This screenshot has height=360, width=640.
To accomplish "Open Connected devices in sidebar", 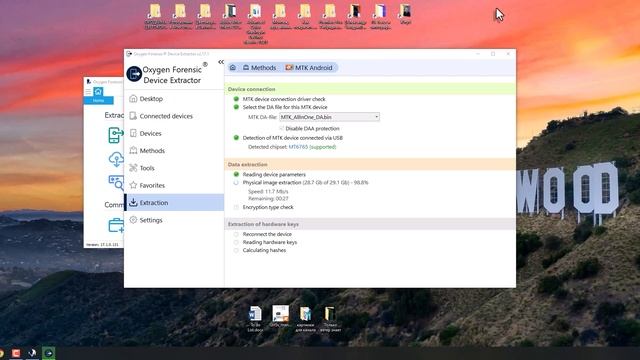I will coord(174,116).
